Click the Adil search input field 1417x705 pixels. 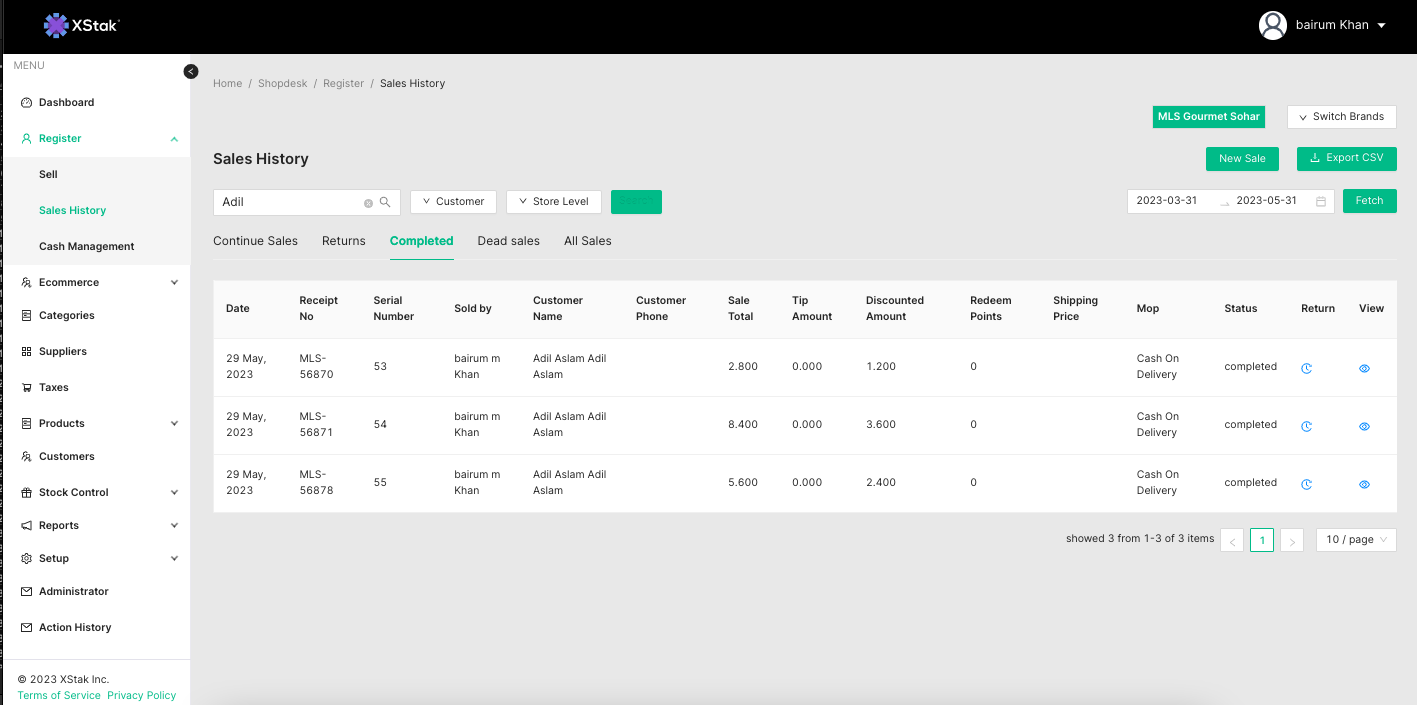[x=290, y=202]
